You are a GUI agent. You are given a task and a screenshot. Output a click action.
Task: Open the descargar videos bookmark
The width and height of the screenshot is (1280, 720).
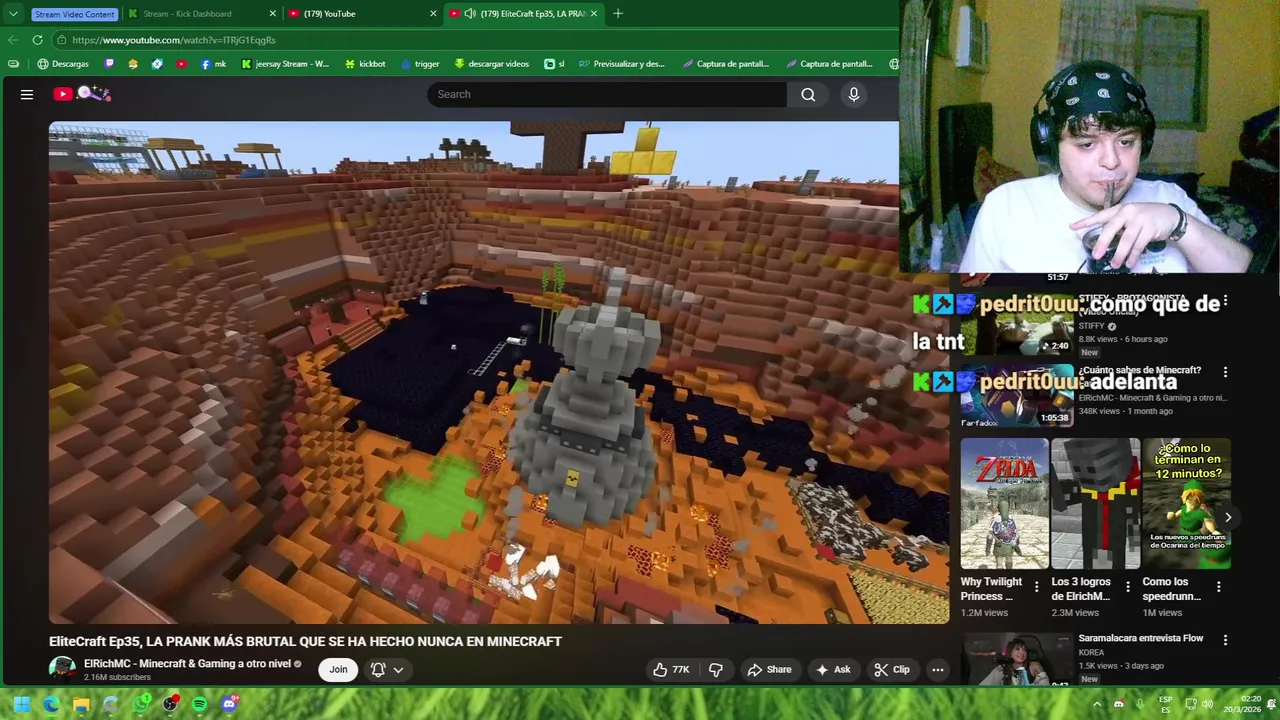(x=491, y=64)
